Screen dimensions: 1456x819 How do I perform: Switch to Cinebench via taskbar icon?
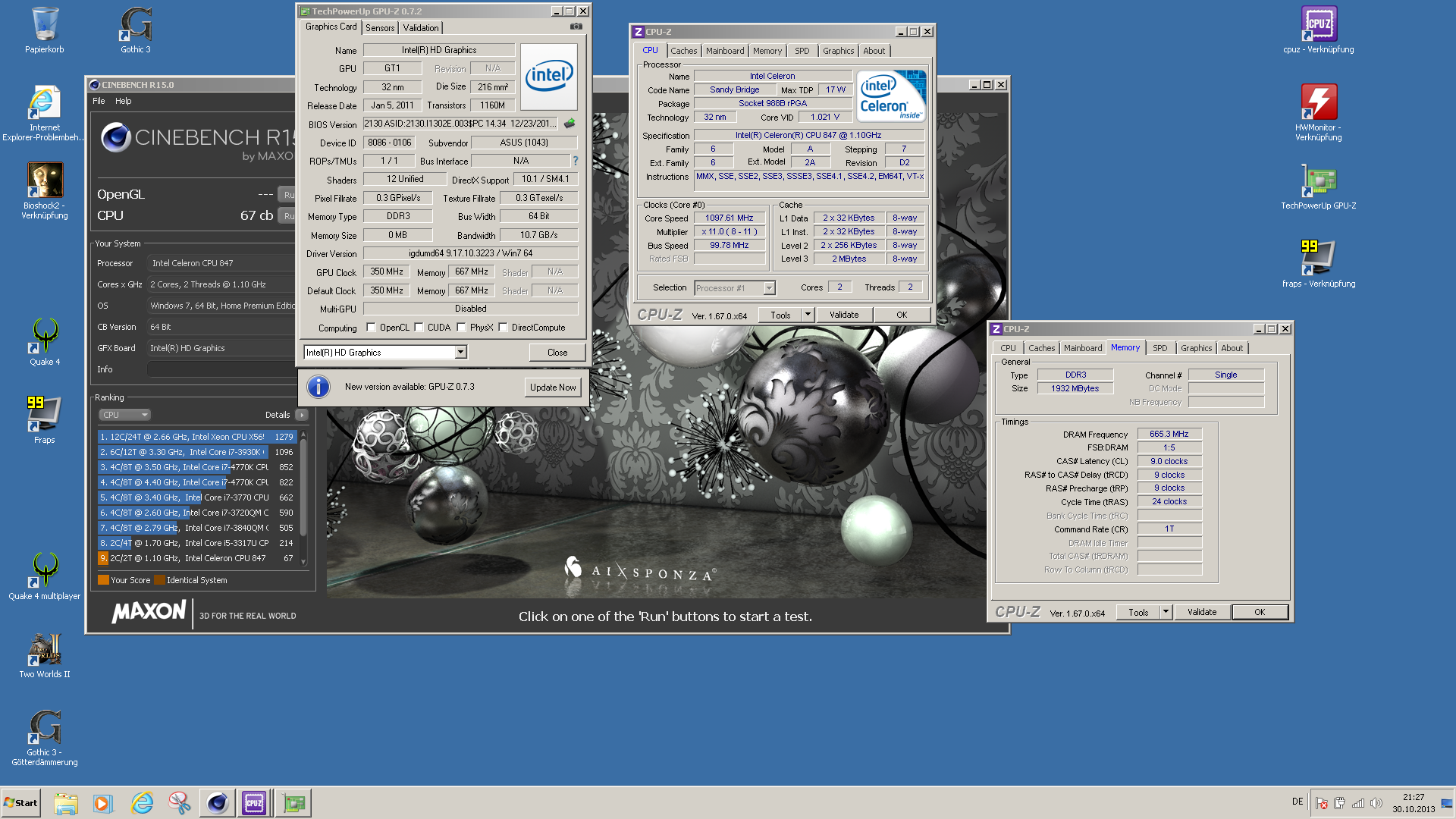218,803
